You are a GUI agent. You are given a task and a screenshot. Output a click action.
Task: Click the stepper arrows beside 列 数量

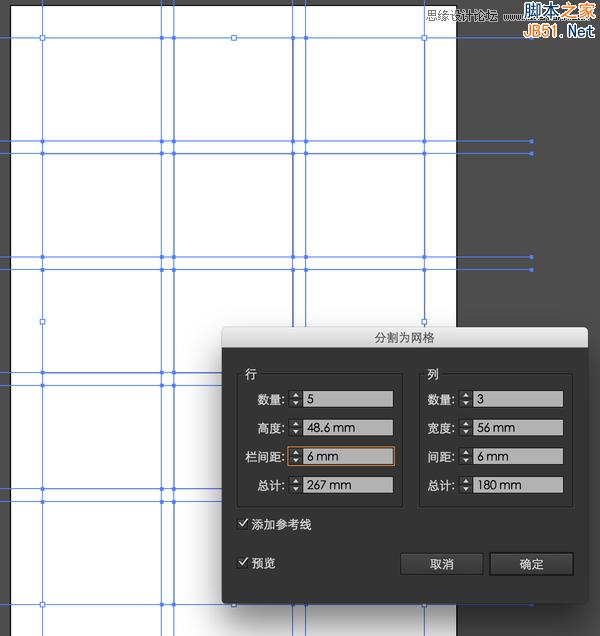point(466,399)
